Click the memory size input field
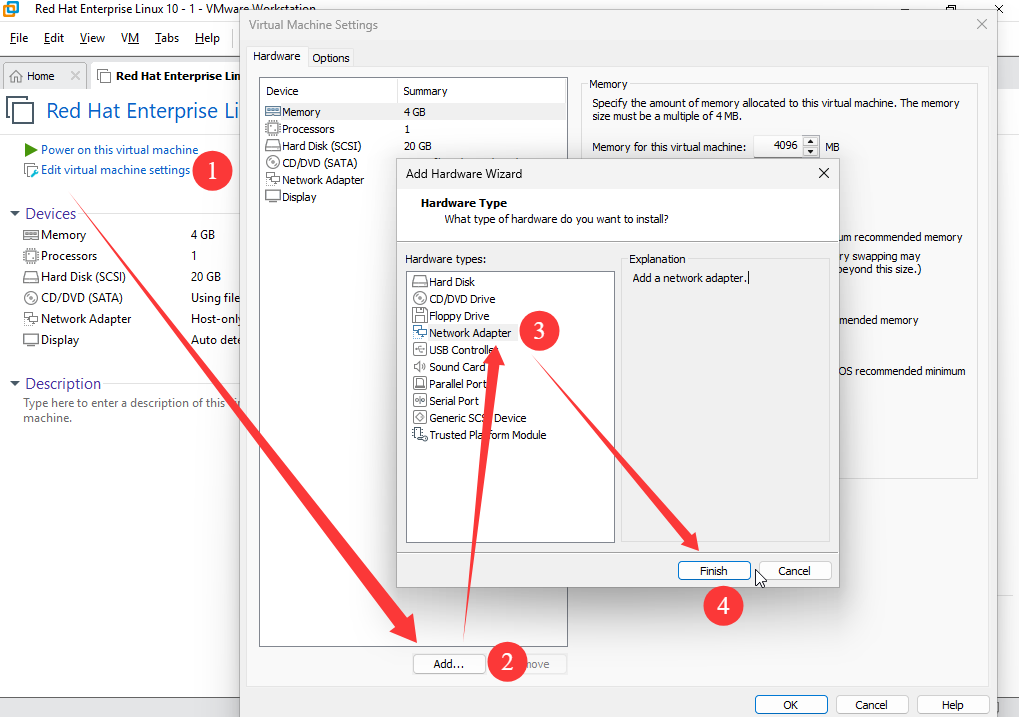The height and width of the screenshot is (717, 1019). [778, 146]
